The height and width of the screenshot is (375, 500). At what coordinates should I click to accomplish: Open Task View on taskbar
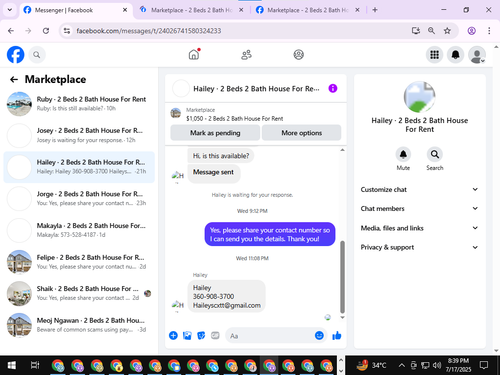35,366
